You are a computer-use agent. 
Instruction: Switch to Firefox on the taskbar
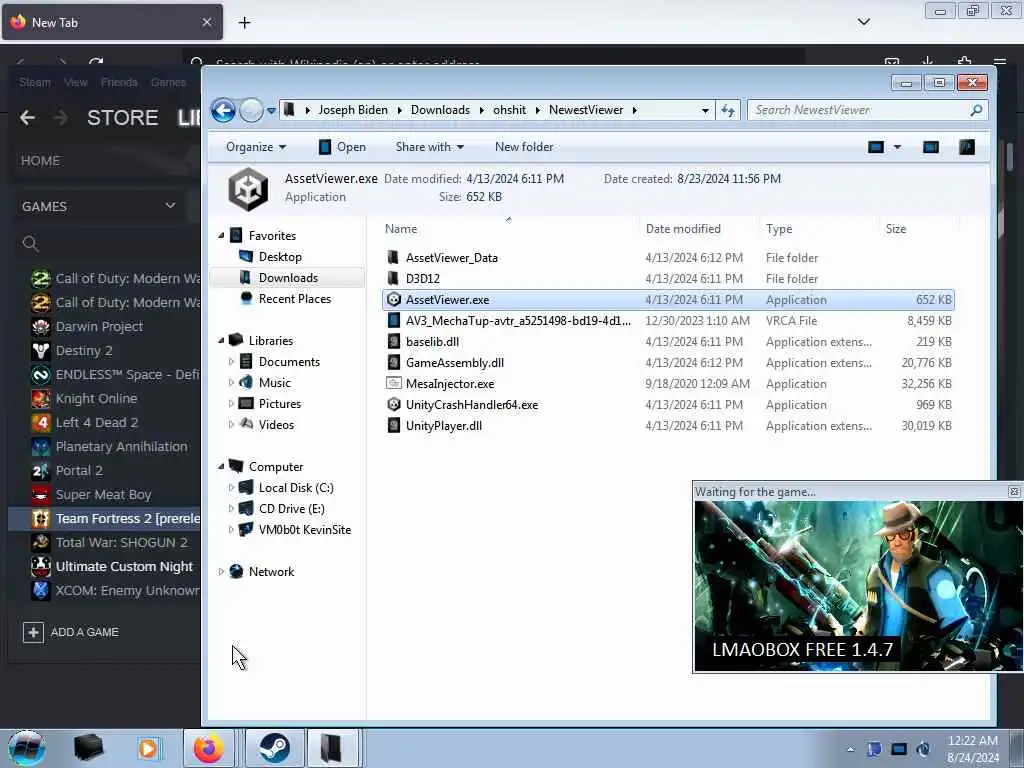point(208,748)
